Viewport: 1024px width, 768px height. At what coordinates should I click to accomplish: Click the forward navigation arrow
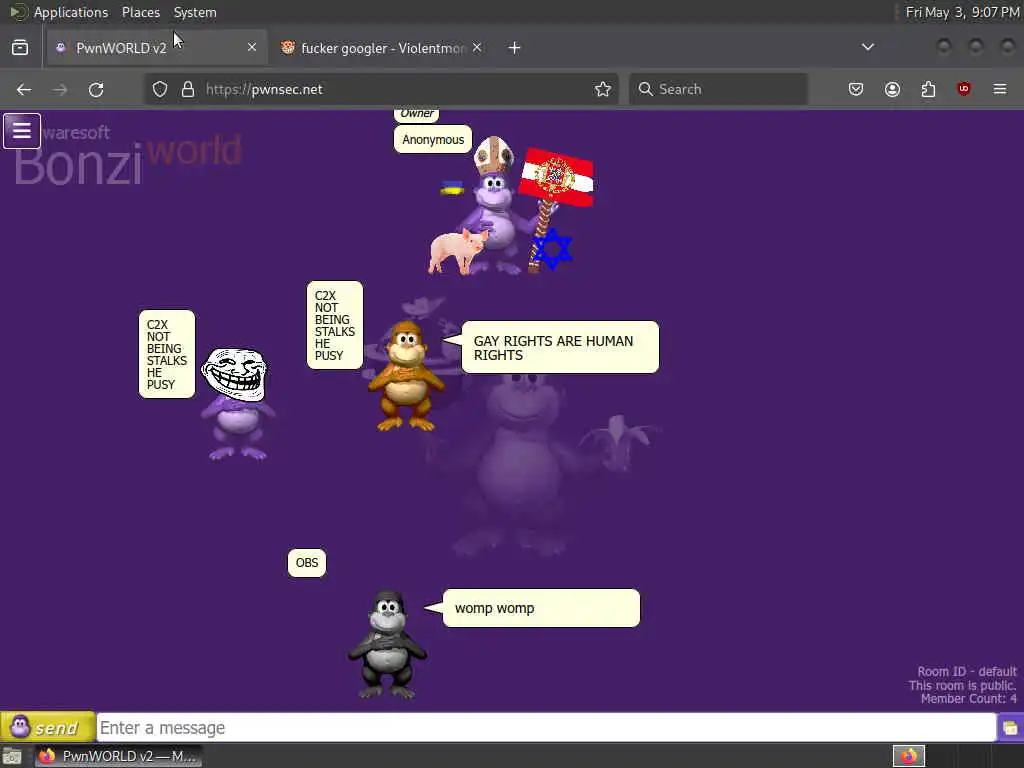(60, 89)
